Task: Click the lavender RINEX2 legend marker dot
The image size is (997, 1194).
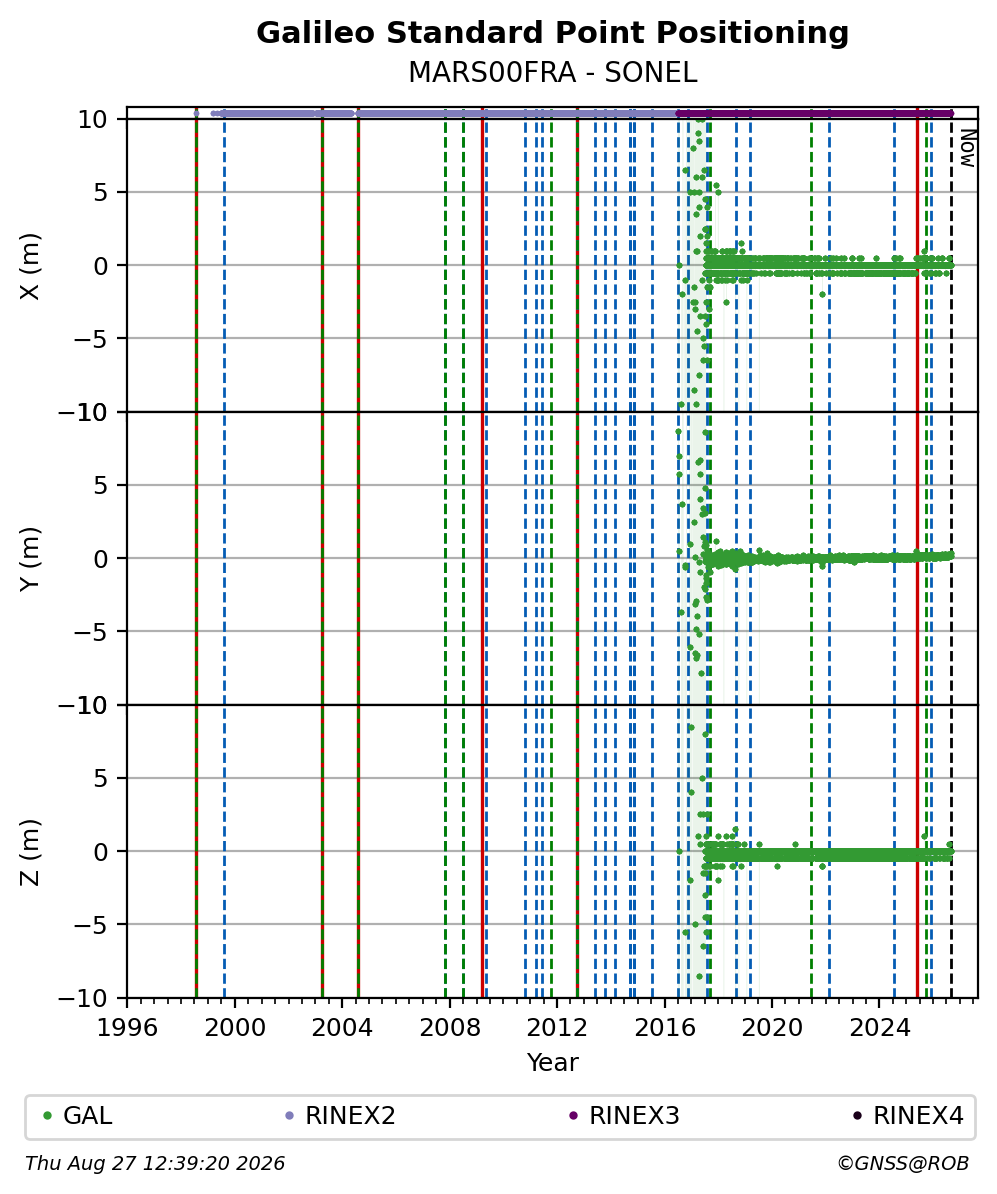Action: (289, 1116)
